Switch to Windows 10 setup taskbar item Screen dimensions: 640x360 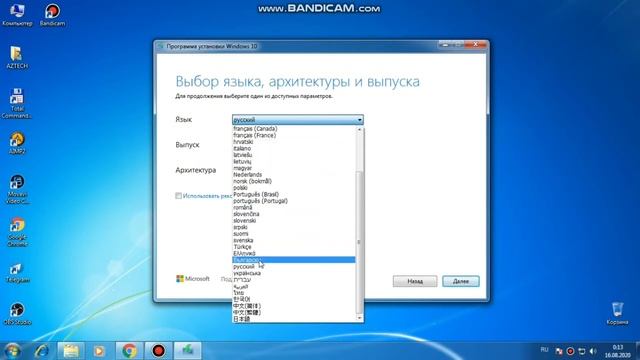point(188,351)
